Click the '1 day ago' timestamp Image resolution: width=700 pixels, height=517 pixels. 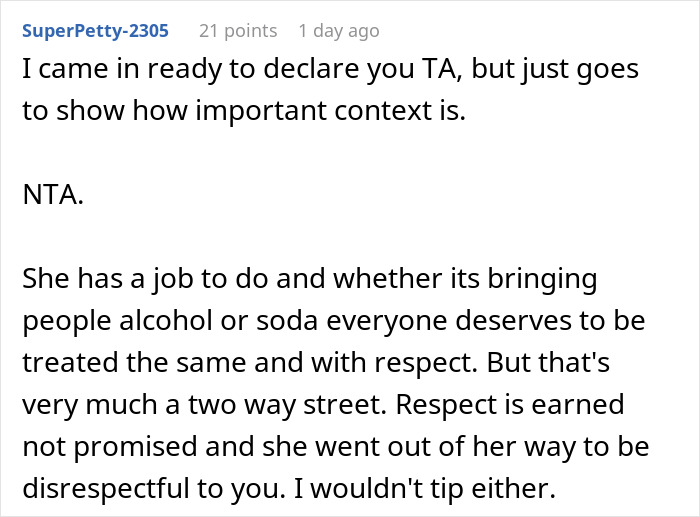[338, 31]
